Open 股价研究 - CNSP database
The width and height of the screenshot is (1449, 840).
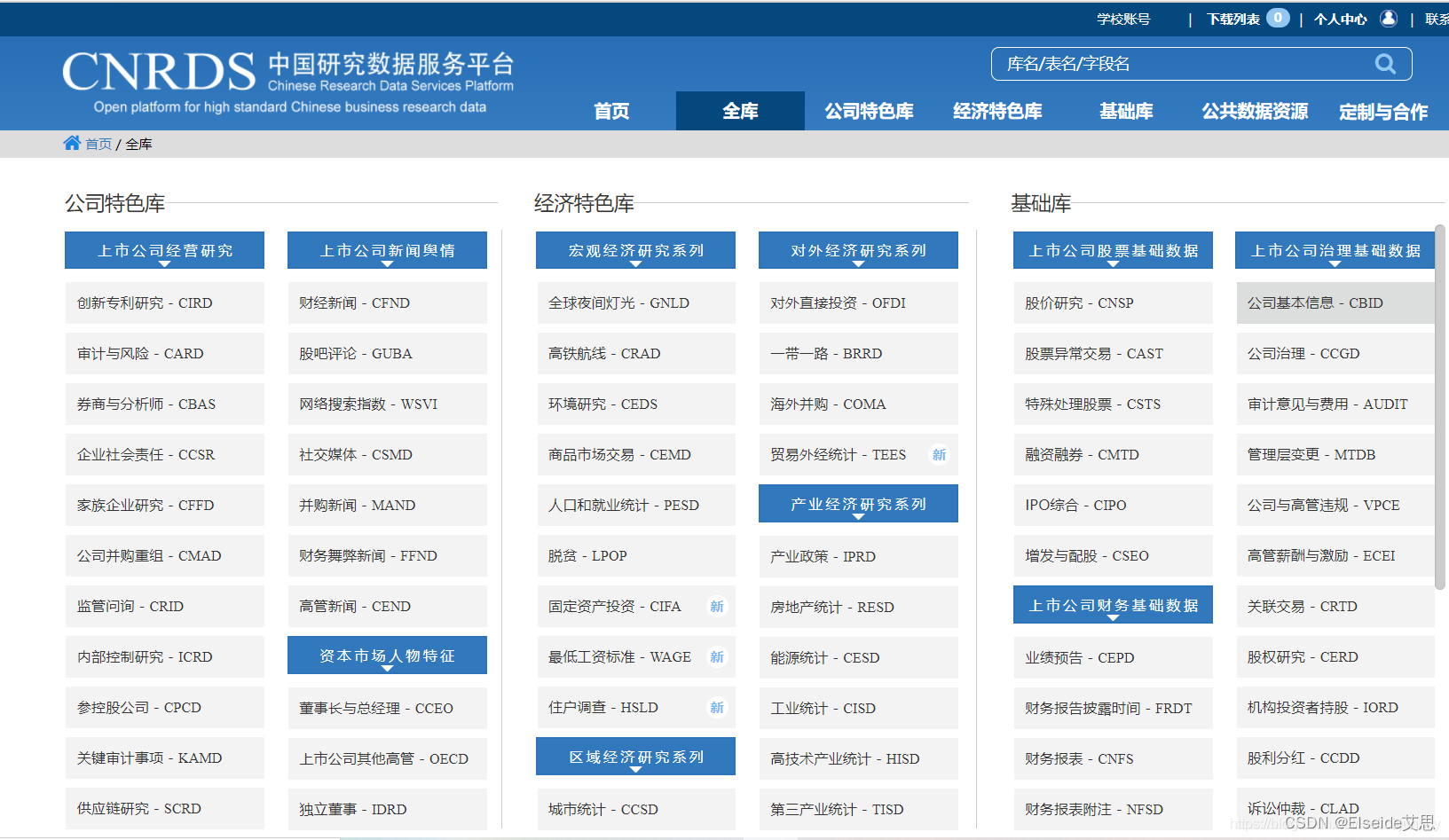(1113, 302)
